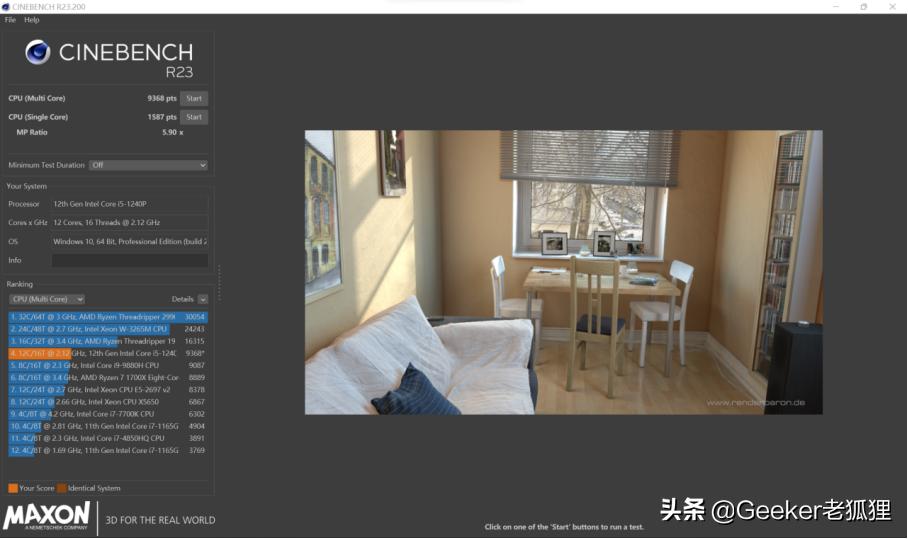Expand the ranking Details arrow

pyautogui.click(x=203, y=299)
